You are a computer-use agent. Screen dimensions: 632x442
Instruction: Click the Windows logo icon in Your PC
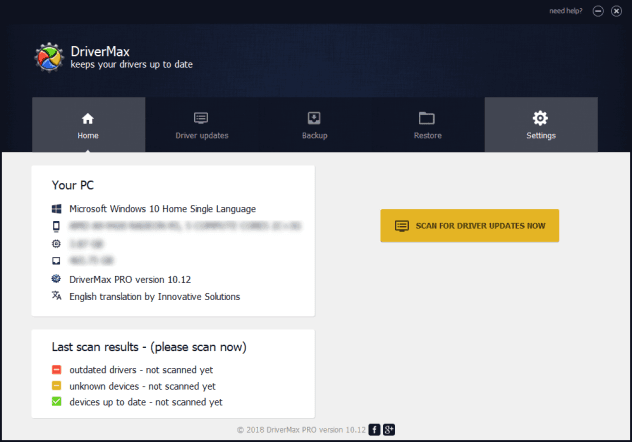coord(56,209)
